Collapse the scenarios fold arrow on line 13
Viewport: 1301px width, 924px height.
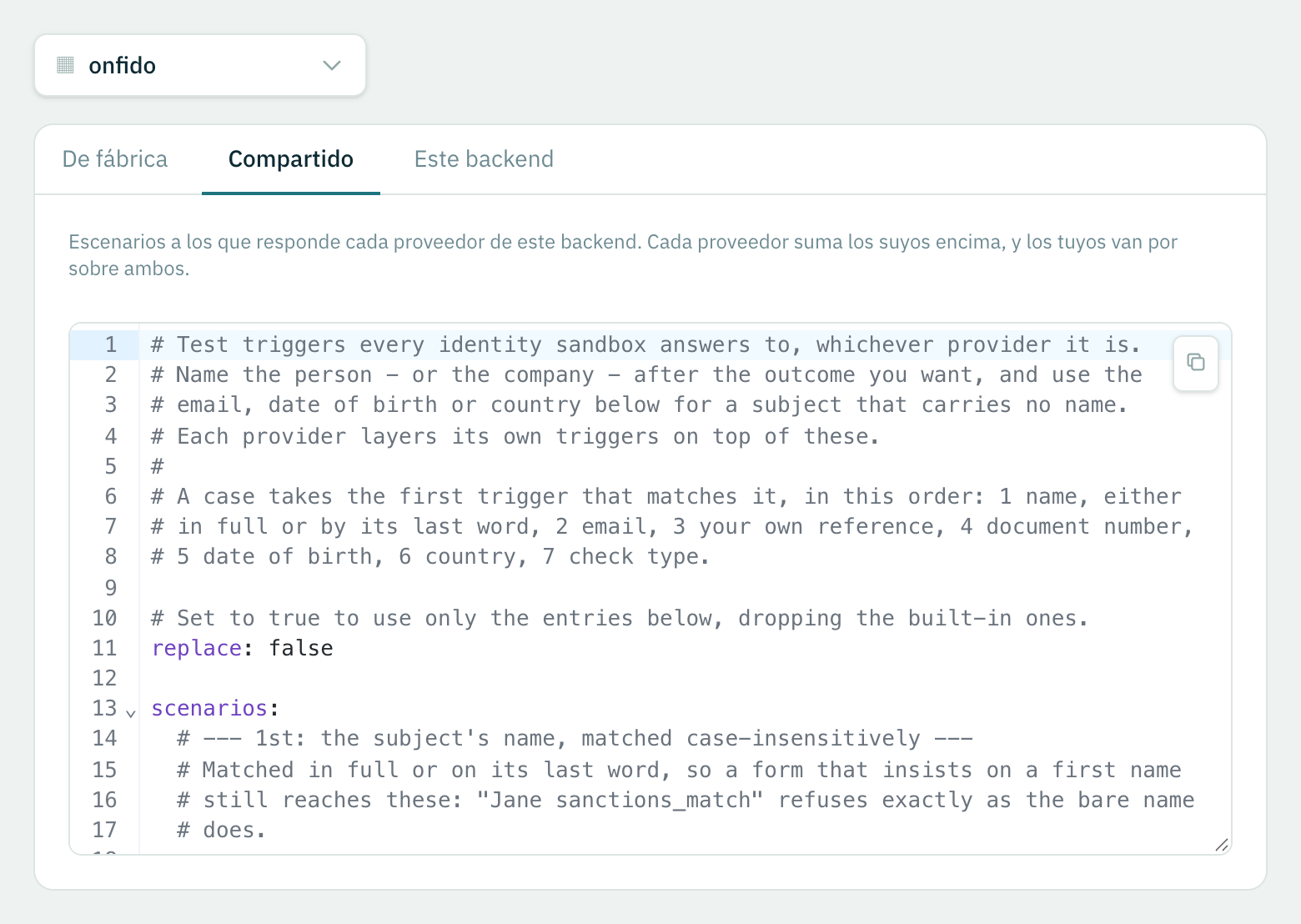pos(131,713)
